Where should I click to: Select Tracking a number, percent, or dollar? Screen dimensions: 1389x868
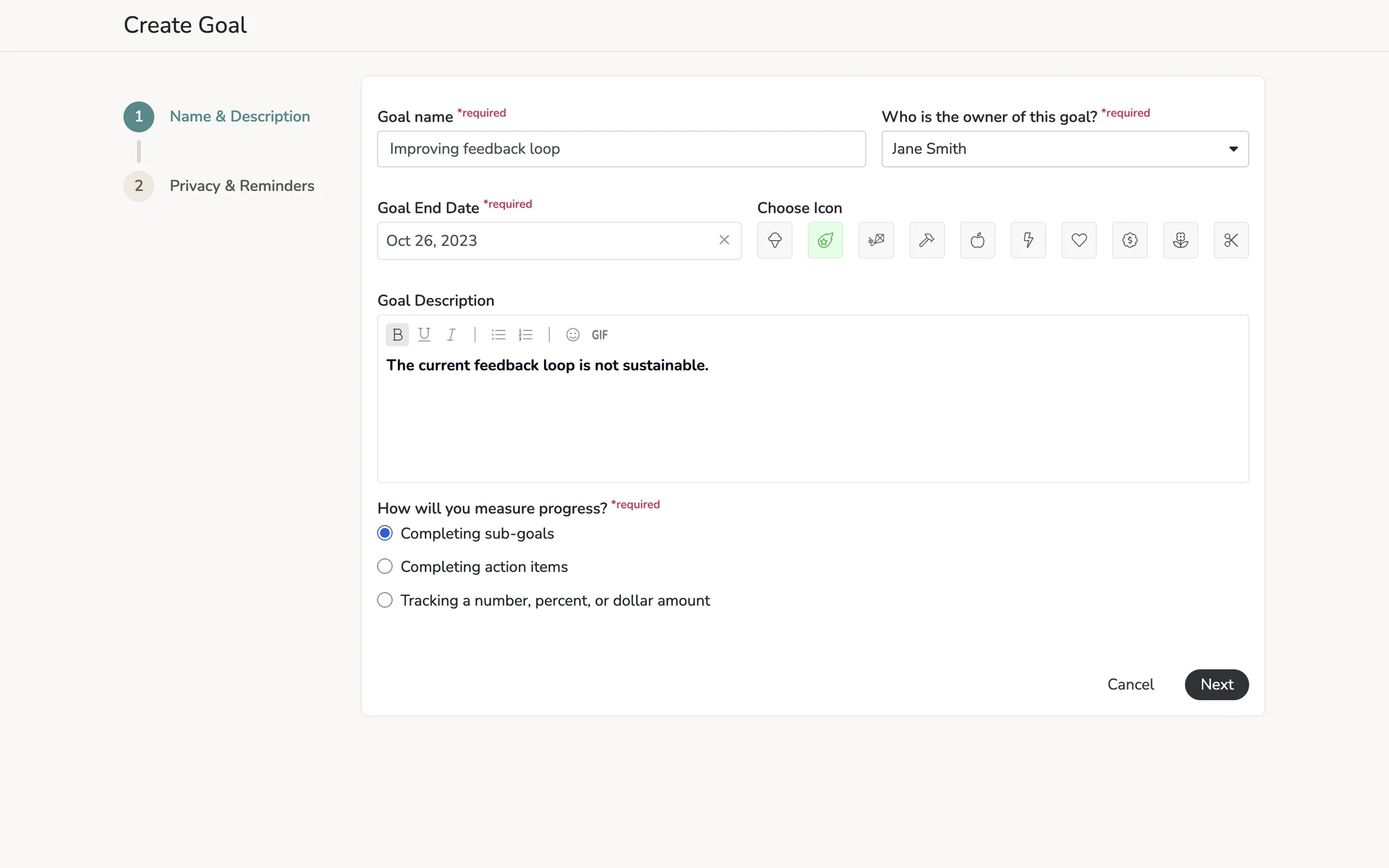385,600
